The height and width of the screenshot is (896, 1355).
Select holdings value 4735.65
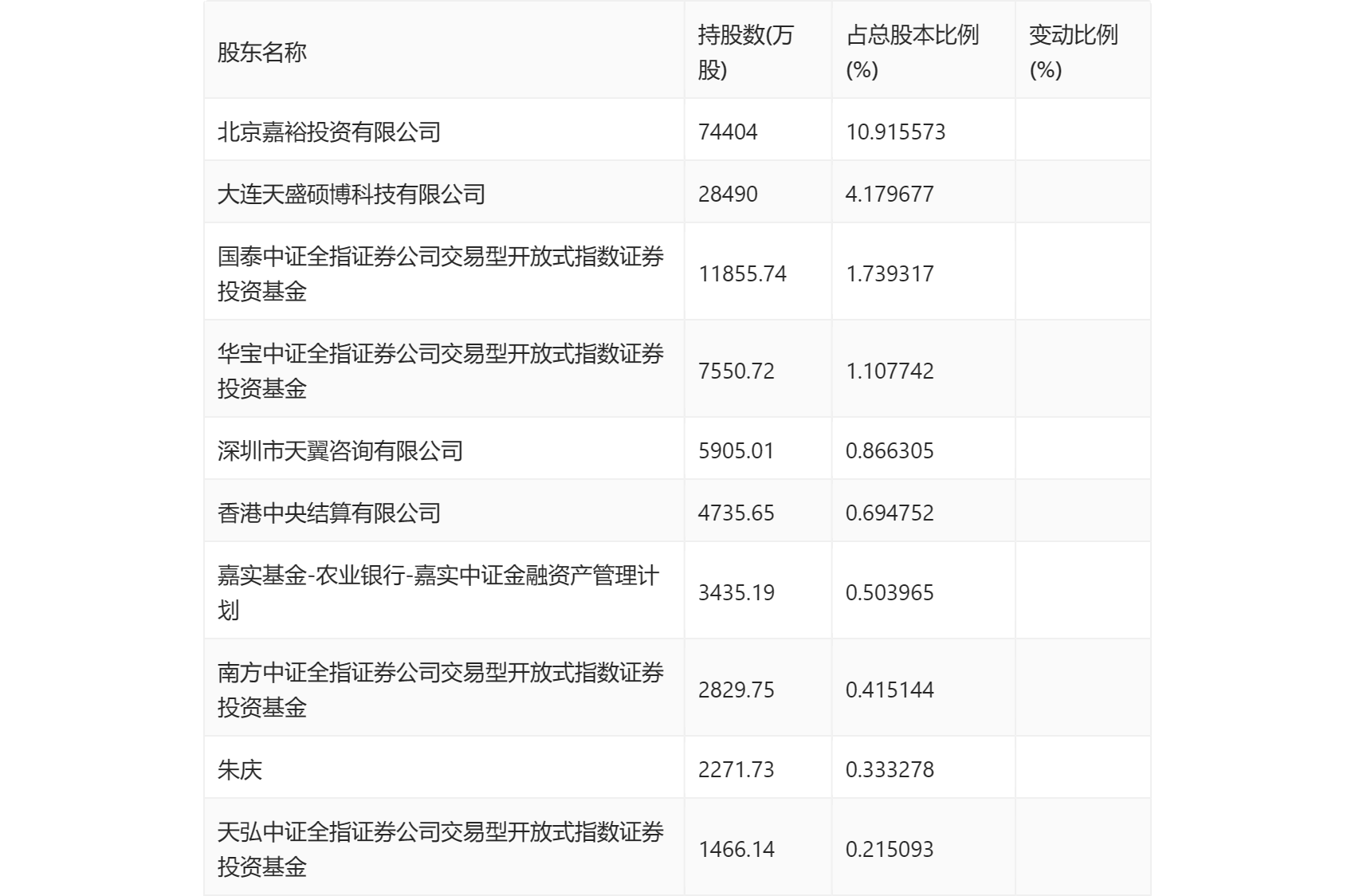click(x=736, y=513)
